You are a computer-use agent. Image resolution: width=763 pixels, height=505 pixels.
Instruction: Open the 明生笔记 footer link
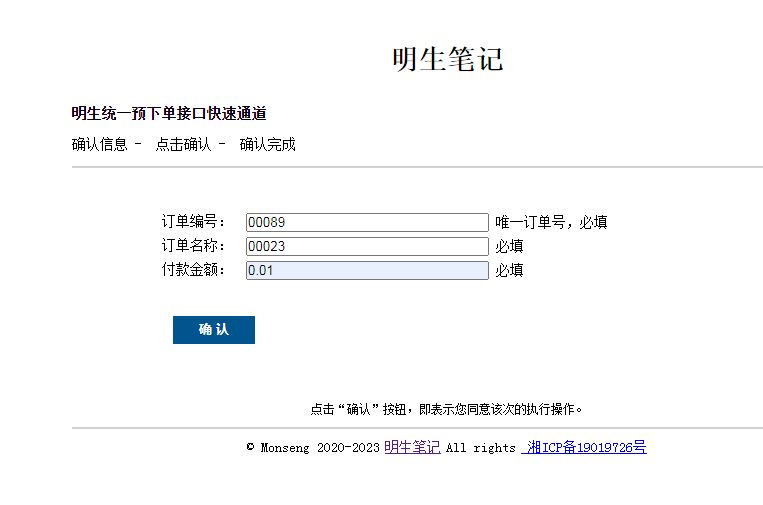[412, 447]
